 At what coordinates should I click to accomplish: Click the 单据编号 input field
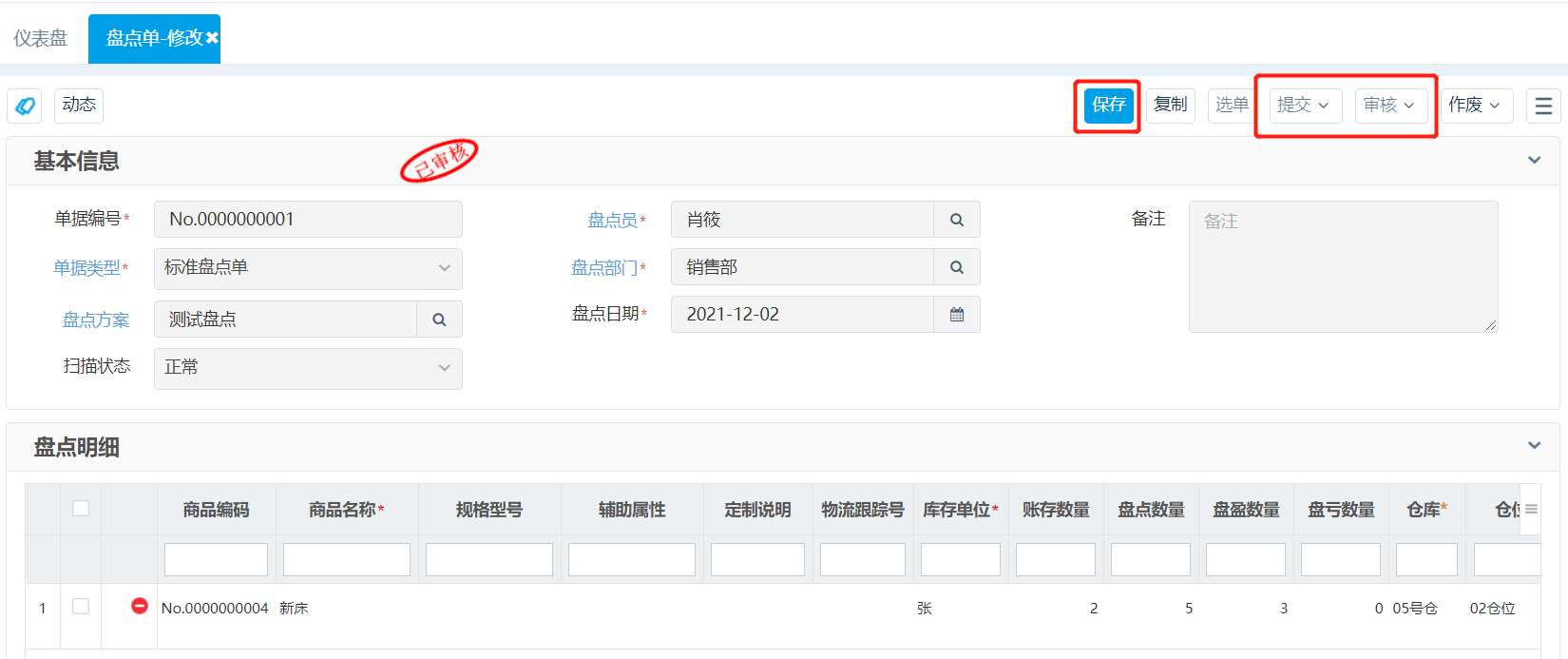click(x=308, y=220)
